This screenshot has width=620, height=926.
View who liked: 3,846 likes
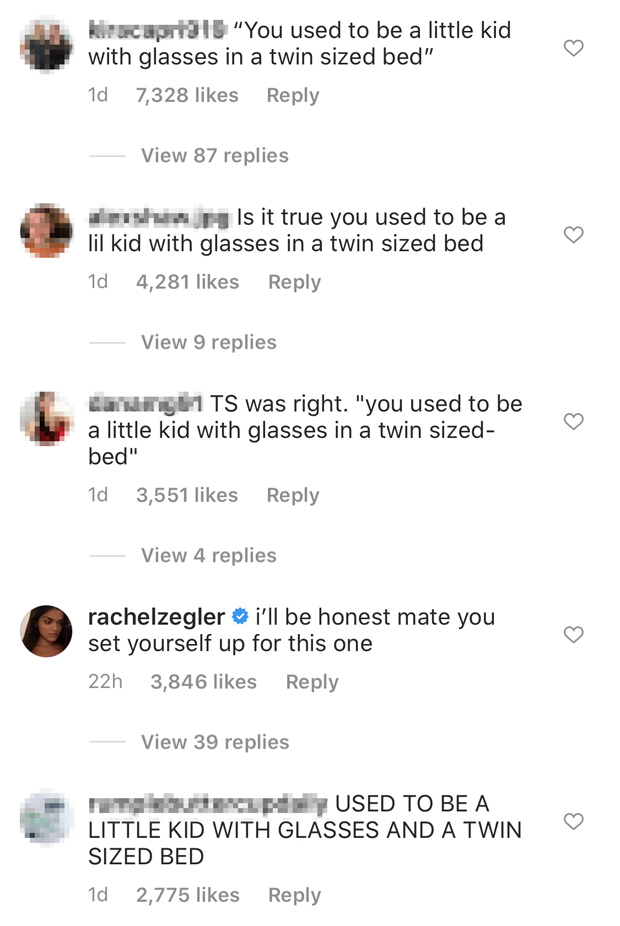click(203, 682)
